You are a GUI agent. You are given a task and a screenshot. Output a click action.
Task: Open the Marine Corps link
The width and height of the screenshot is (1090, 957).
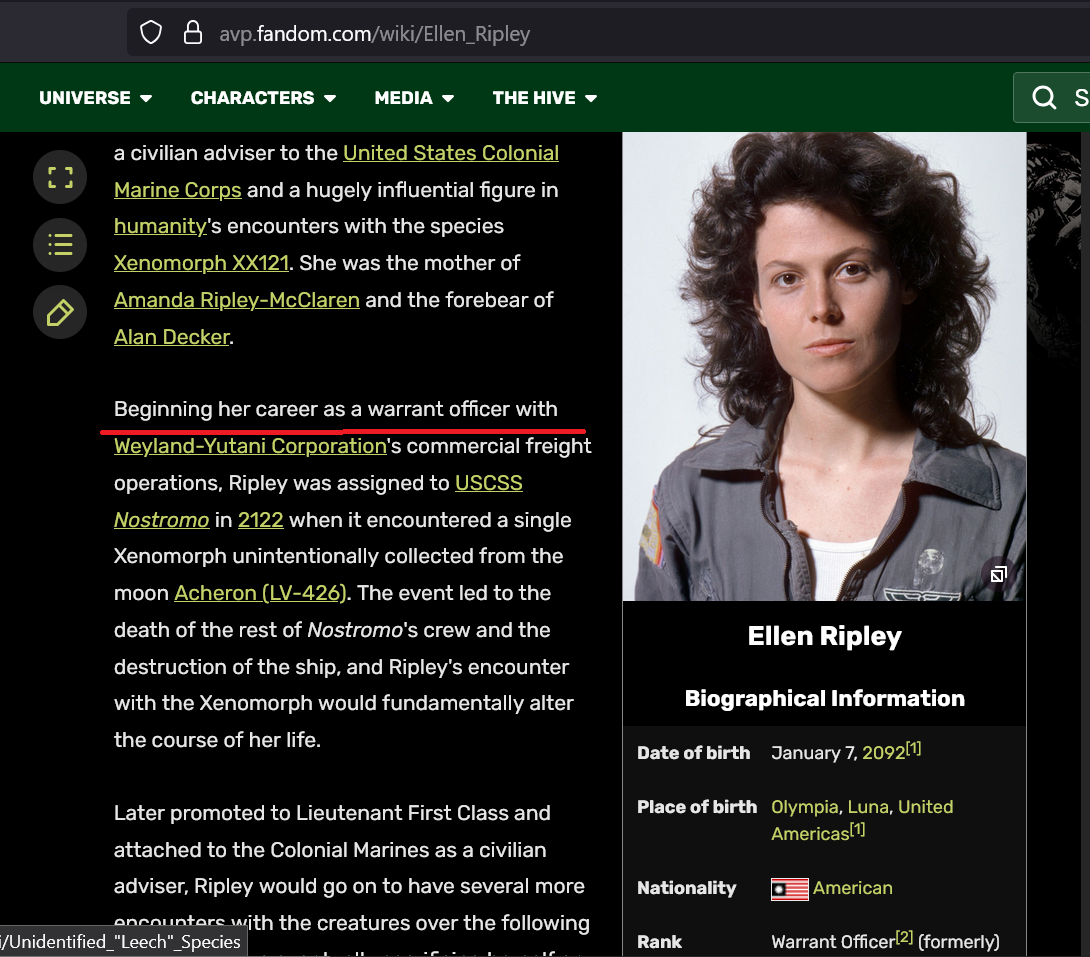[178, 190]
